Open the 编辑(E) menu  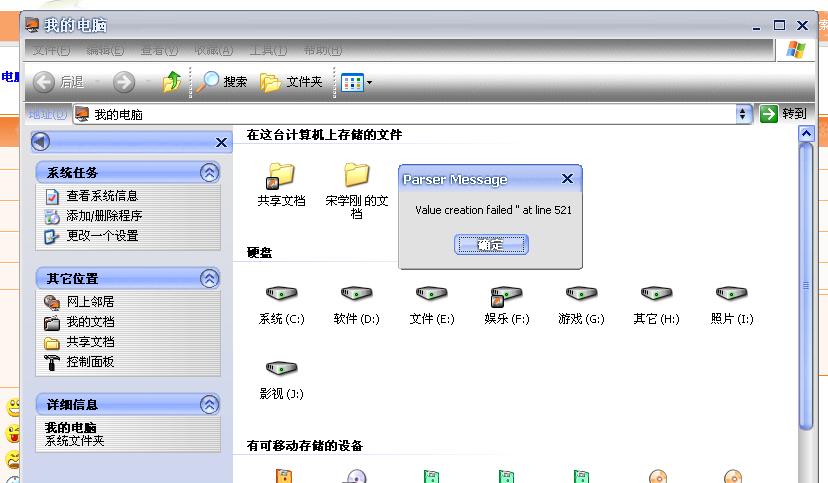(105, 50)
